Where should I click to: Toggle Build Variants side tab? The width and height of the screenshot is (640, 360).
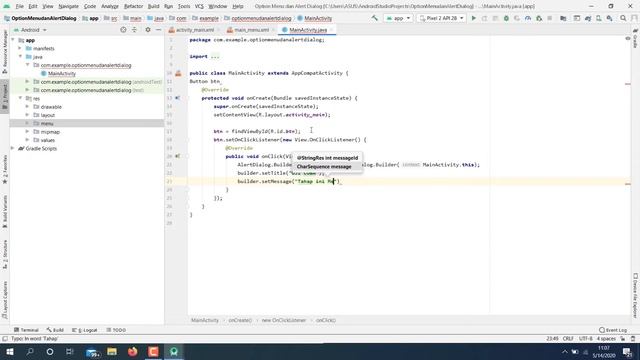pyautogui.click(x=5, y=211)
